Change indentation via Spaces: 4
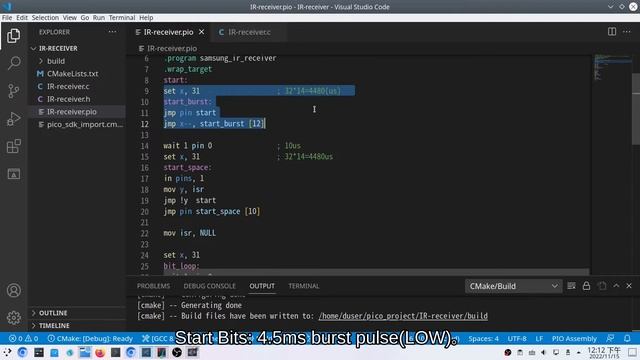This screenshot has width=640, height=360. pyautogui.click(x=483, y=338)
